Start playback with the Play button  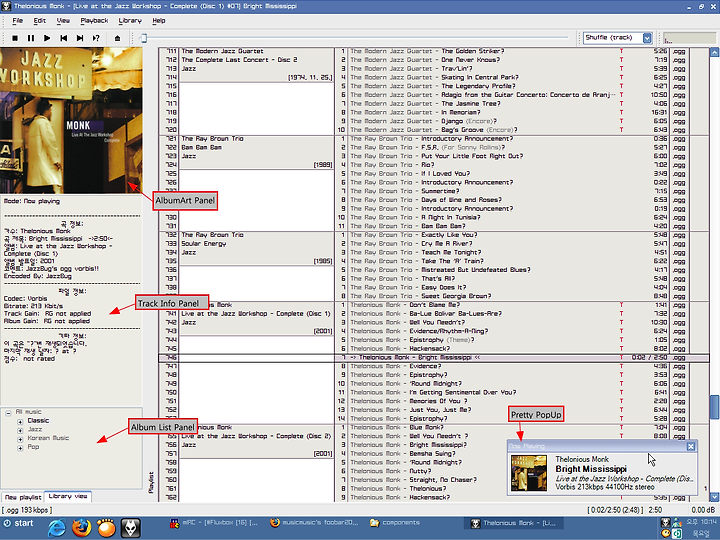(47, 38)
